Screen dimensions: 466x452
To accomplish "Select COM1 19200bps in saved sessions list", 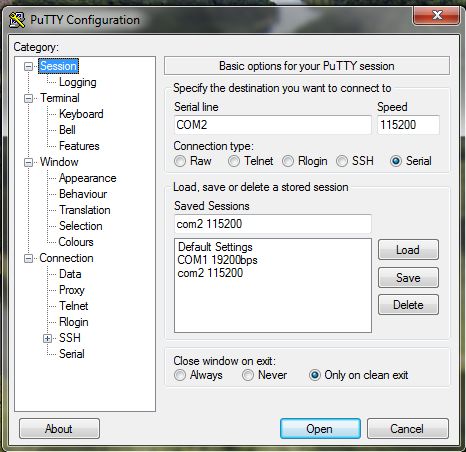I will point(217,260).
